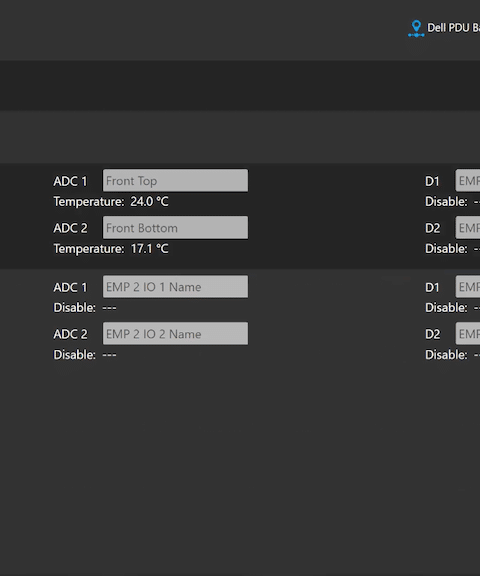Select ADC 1 label beside Front Top

click(70, 181)
